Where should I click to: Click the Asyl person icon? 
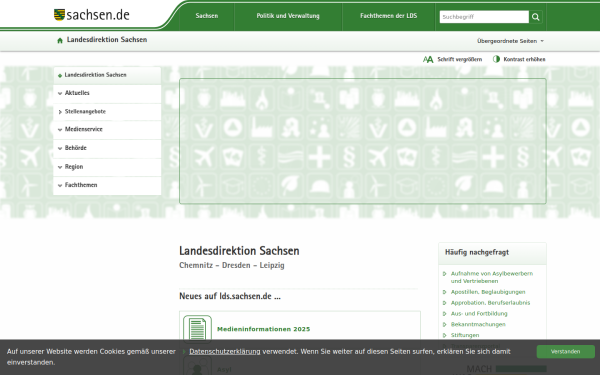coord(197,367)
